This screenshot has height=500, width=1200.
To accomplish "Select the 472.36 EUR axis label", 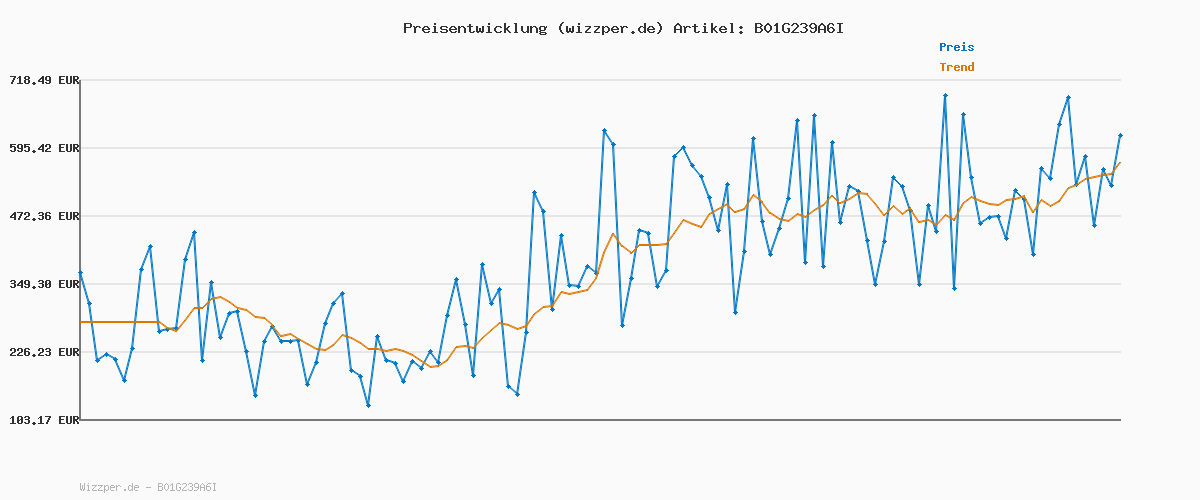I will pyautogui.click(x=43, y=216).
